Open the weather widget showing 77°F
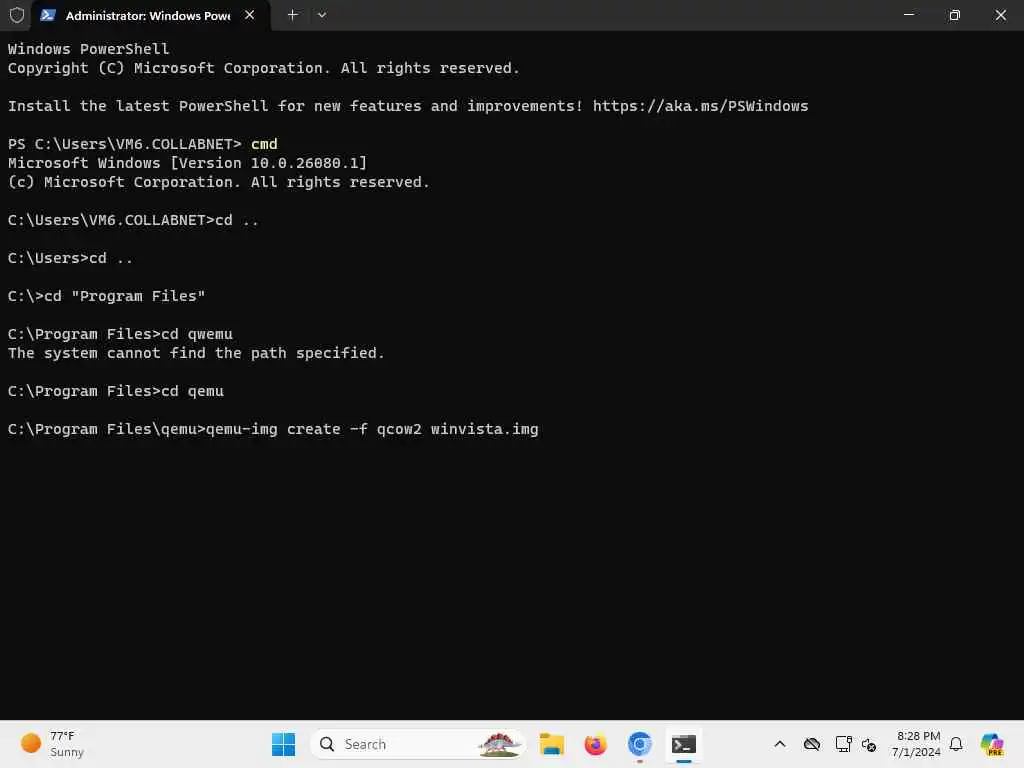Image resolution: width=1024 pixels, height=768 pixels. (52, 744)
